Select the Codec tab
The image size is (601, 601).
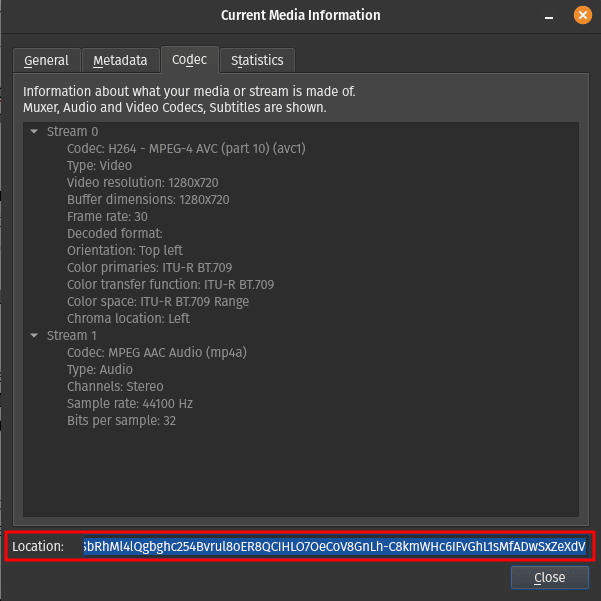pyautogui.click(x=189, y=60)
